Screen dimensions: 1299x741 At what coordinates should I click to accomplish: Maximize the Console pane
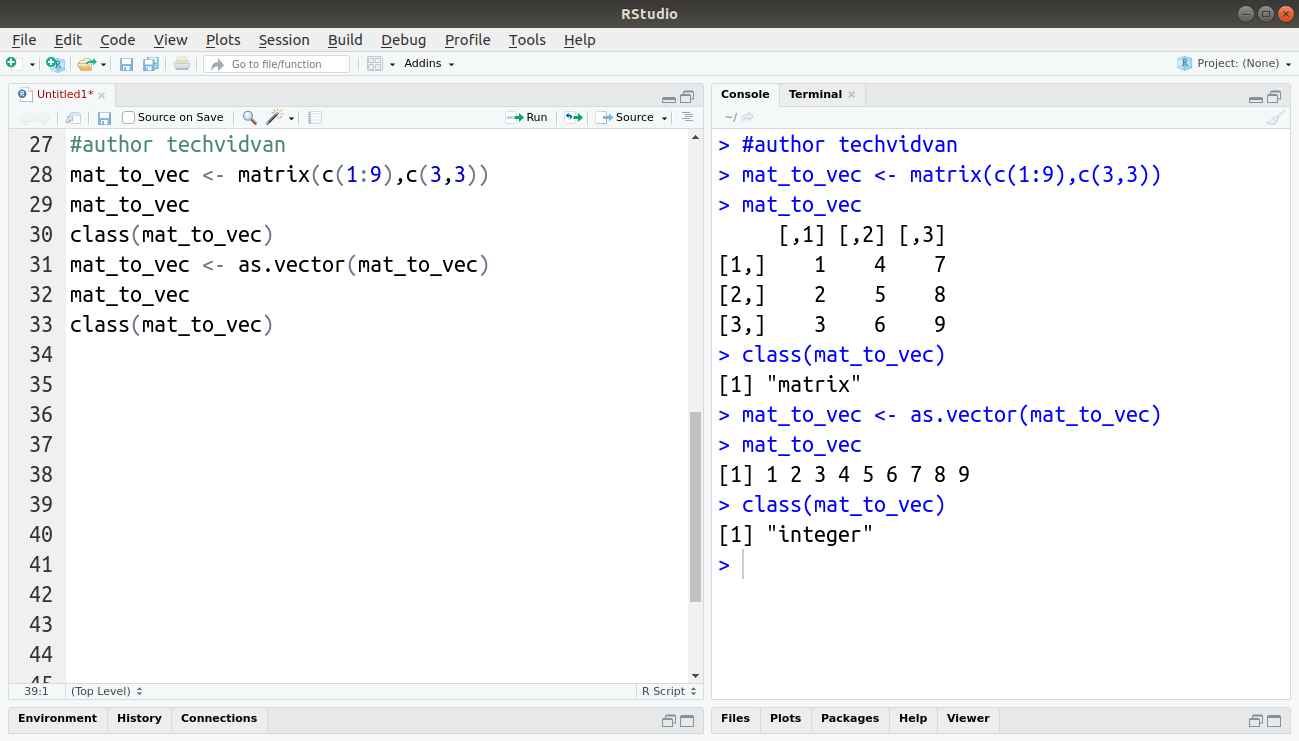tap(1274, 97)
